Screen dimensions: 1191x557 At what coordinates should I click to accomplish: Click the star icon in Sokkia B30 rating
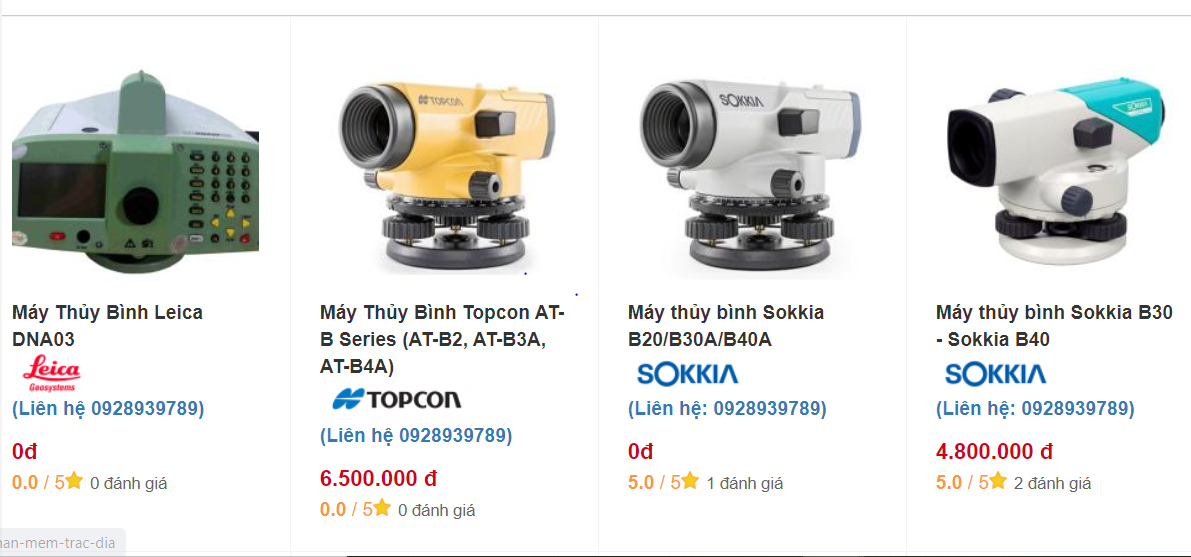click(x=998, y=481)
